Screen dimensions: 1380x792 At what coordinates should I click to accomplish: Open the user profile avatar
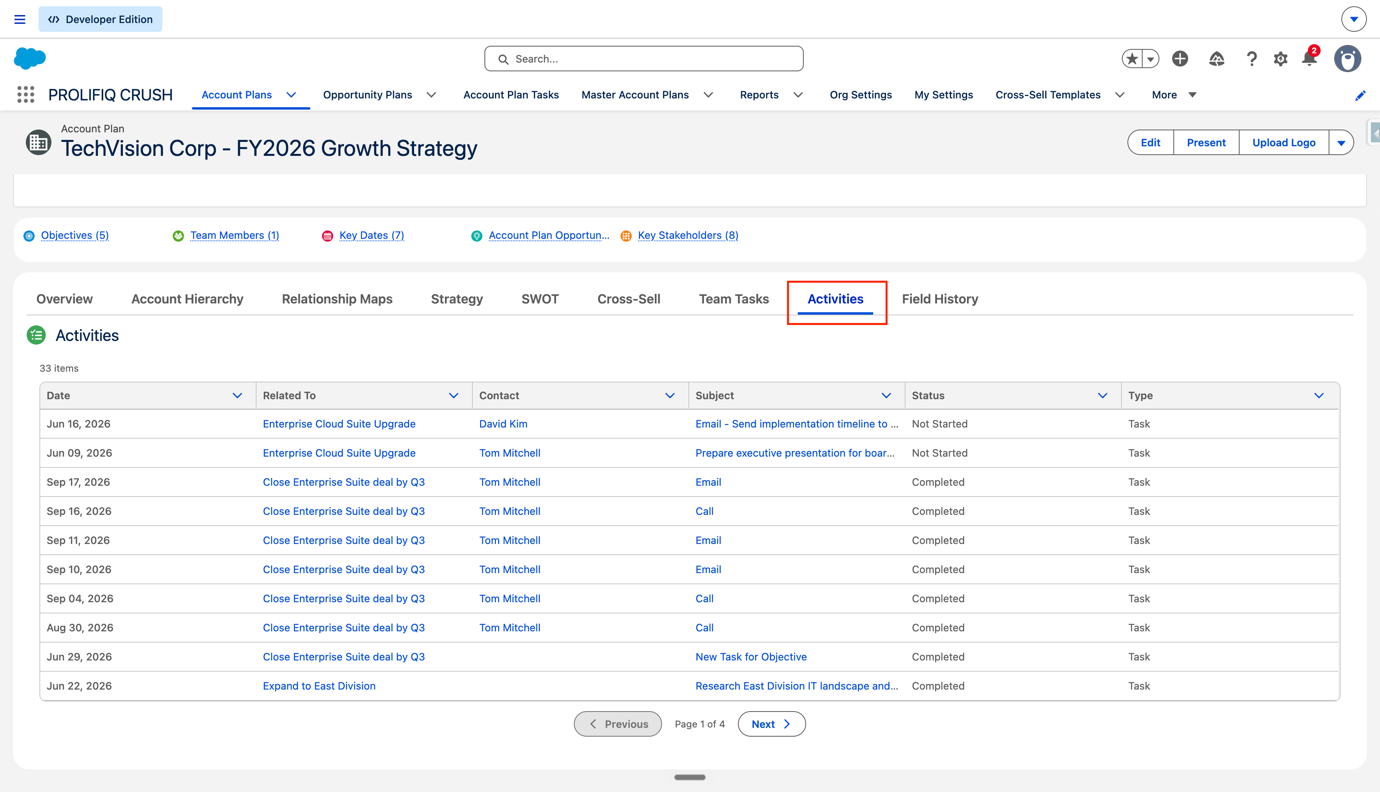tap(1348, 59)
